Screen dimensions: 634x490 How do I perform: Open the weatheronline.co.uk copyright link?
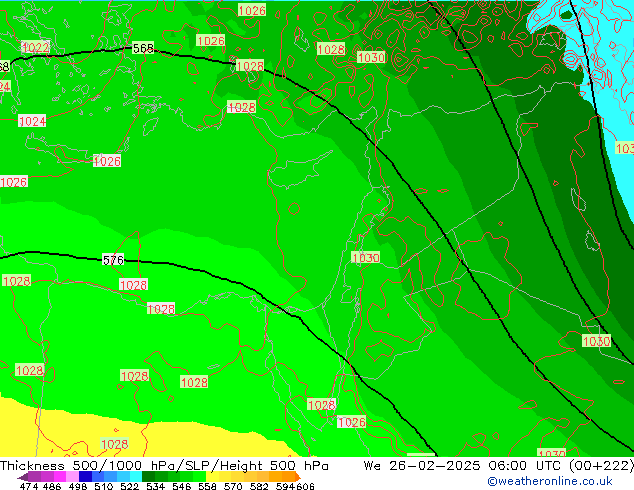coord(550,481)
